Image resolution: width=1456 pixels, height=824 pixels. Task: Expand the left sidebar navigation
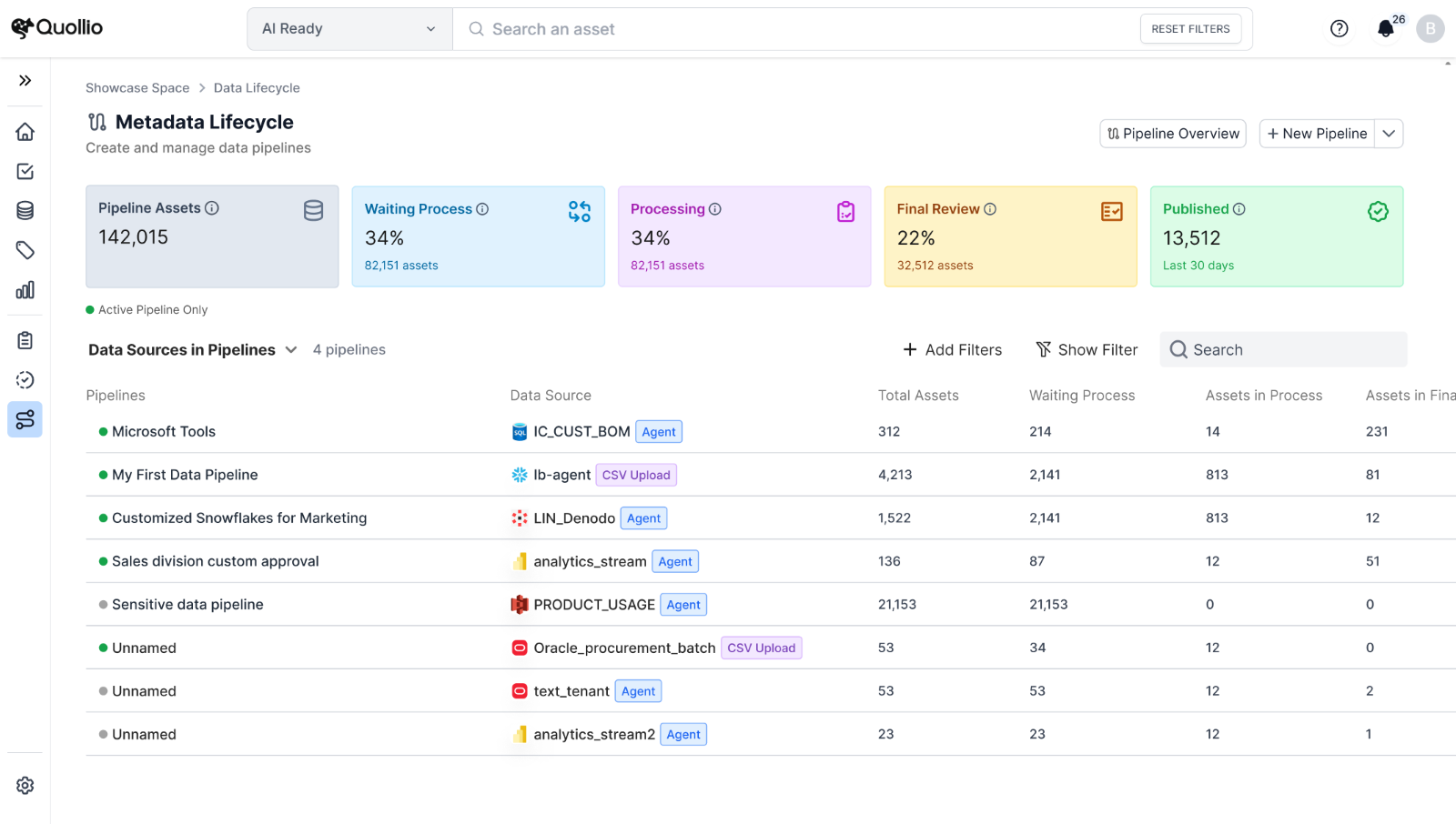[x=25, y=81]
